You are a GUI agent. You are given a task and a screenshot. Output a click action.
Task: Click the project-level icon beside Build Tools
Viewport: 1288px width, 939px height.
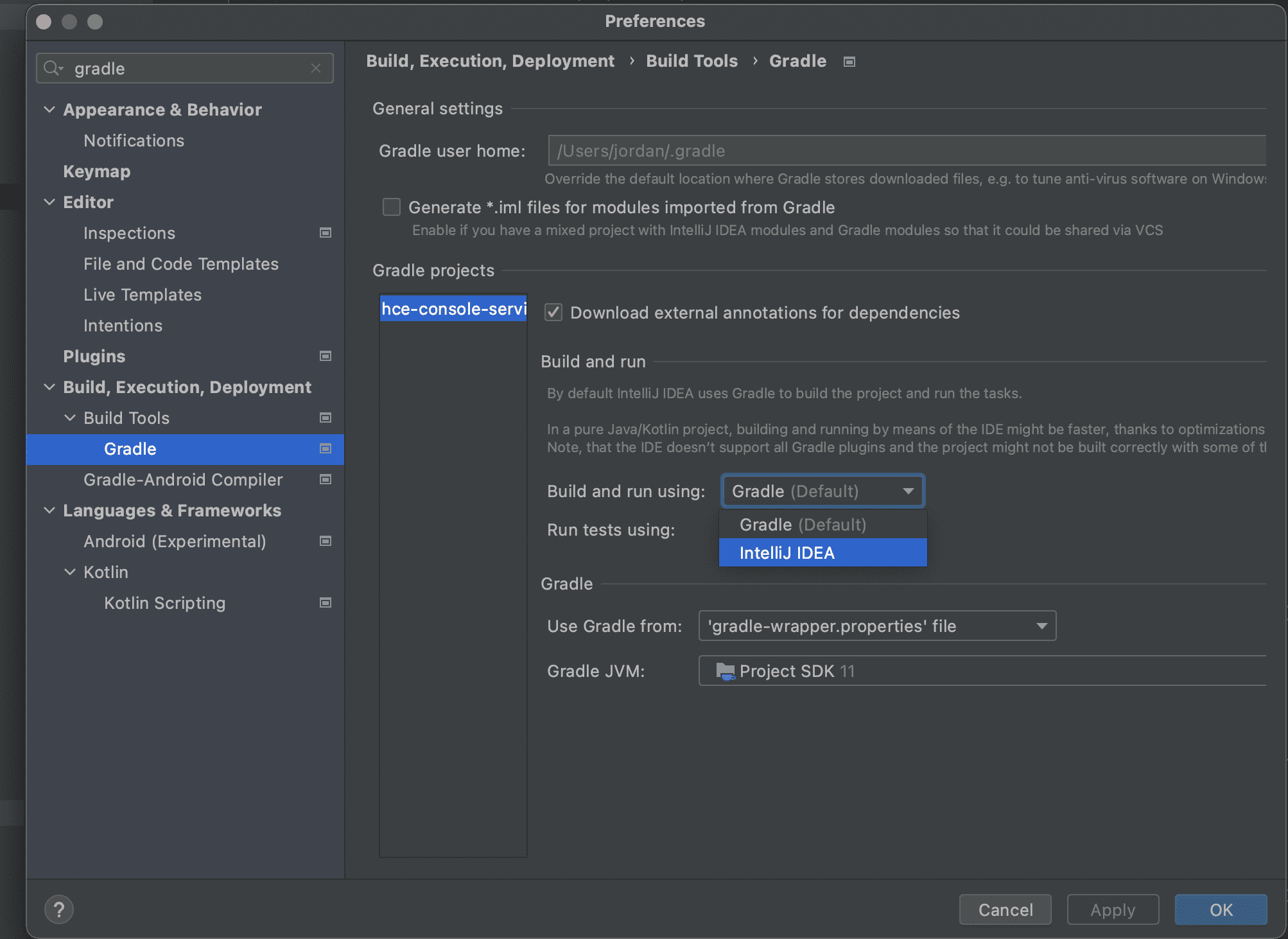click(326, 417)
